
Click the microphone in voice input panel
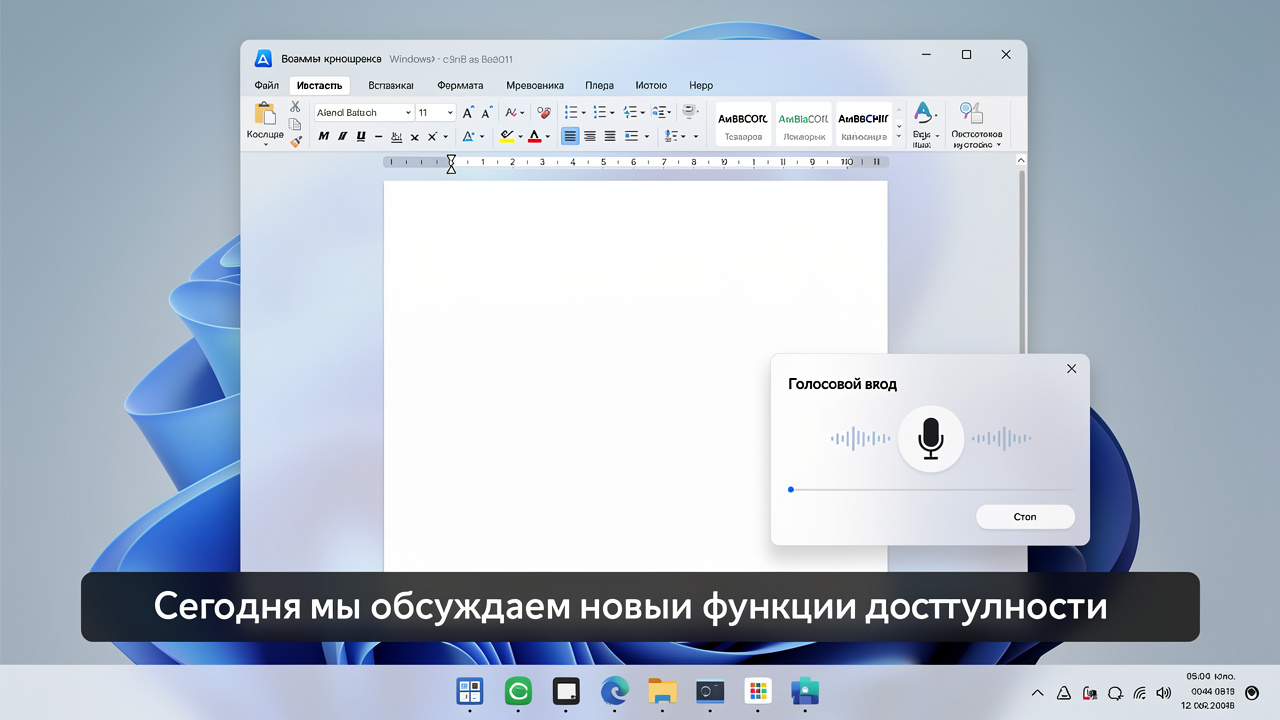931,438
